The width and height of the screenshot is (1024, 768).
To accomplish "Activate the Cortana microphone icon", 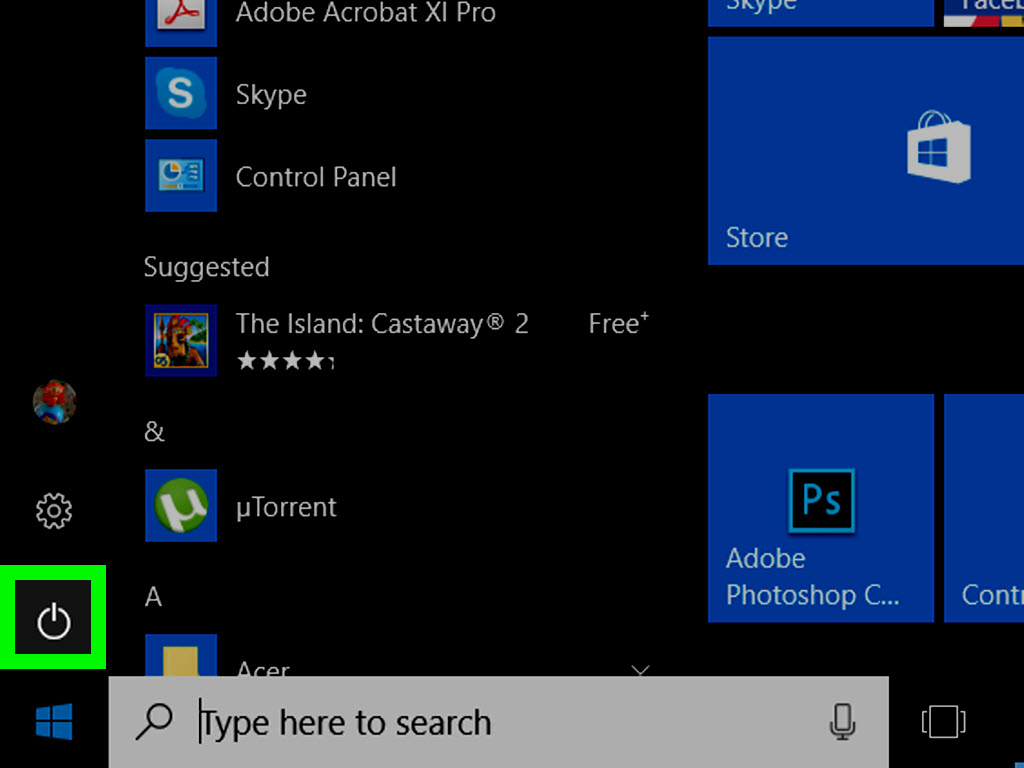I will coord(842,722).
